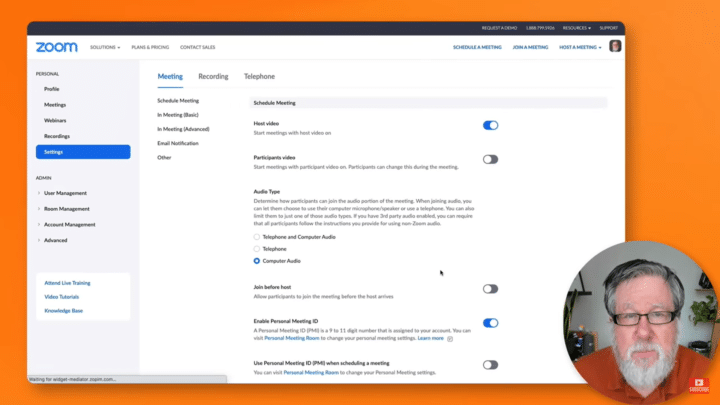Click Request a Demo
Image resolution: width=720 pixels, height=405 pixels.
(x=499, y=28)
